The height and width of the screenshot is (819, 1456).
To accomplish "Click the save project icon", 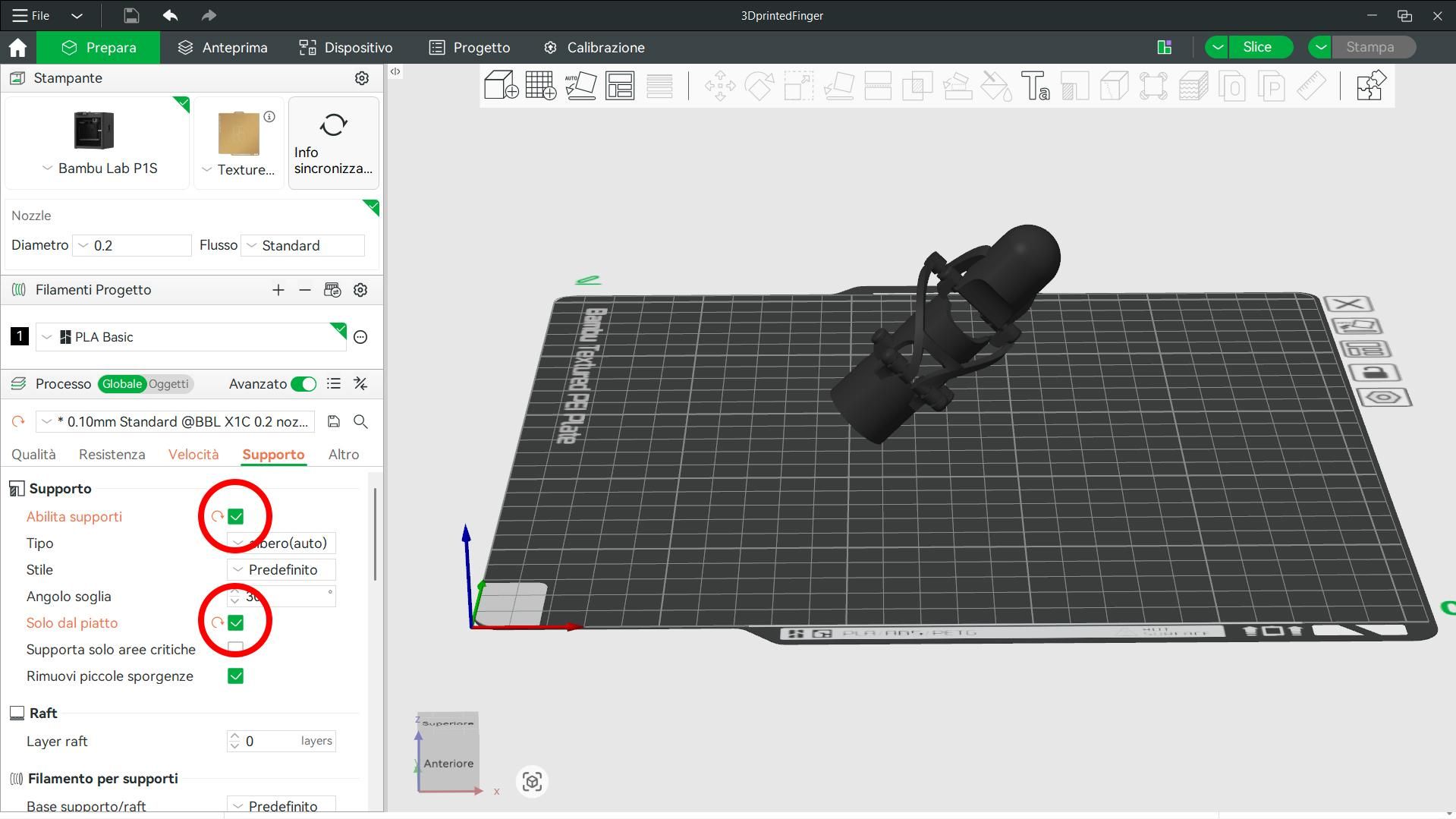I will point(131,15).
